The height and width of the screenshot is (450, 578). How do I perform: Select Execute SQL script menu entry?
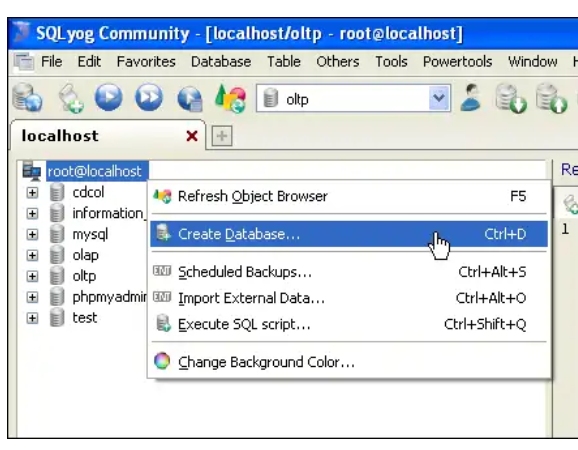[x=349, y=324]
